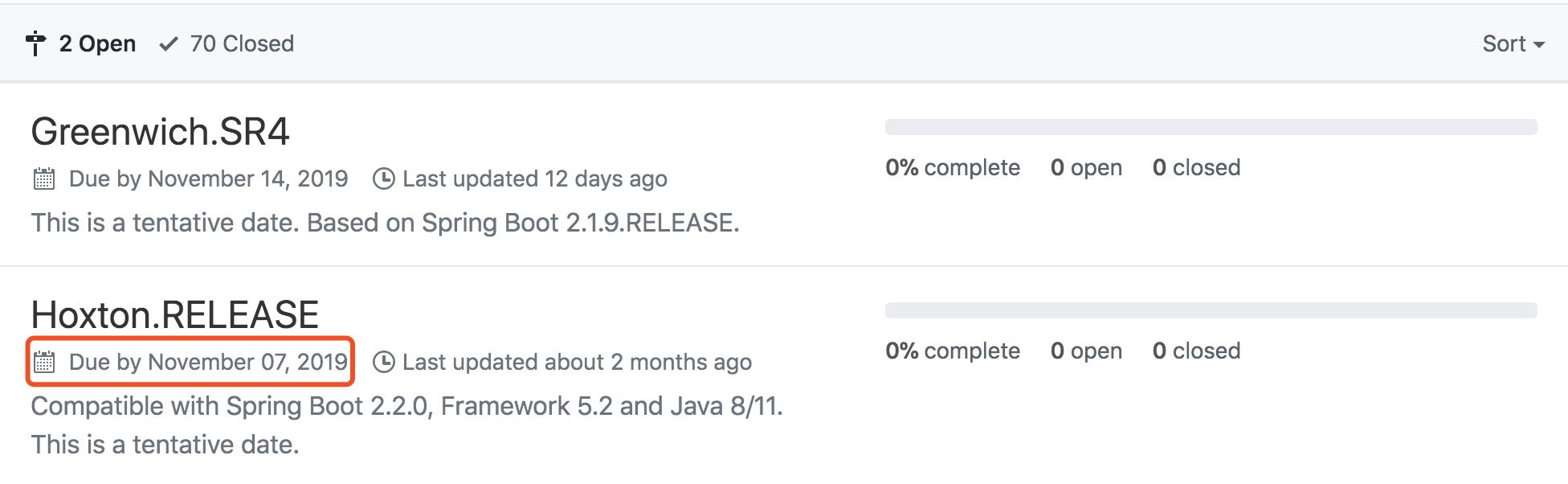This screenshot has width=1568, height=484.
Task: Click the clock icon next to Last updated about 2 months ago
Action: coord(384,362)
